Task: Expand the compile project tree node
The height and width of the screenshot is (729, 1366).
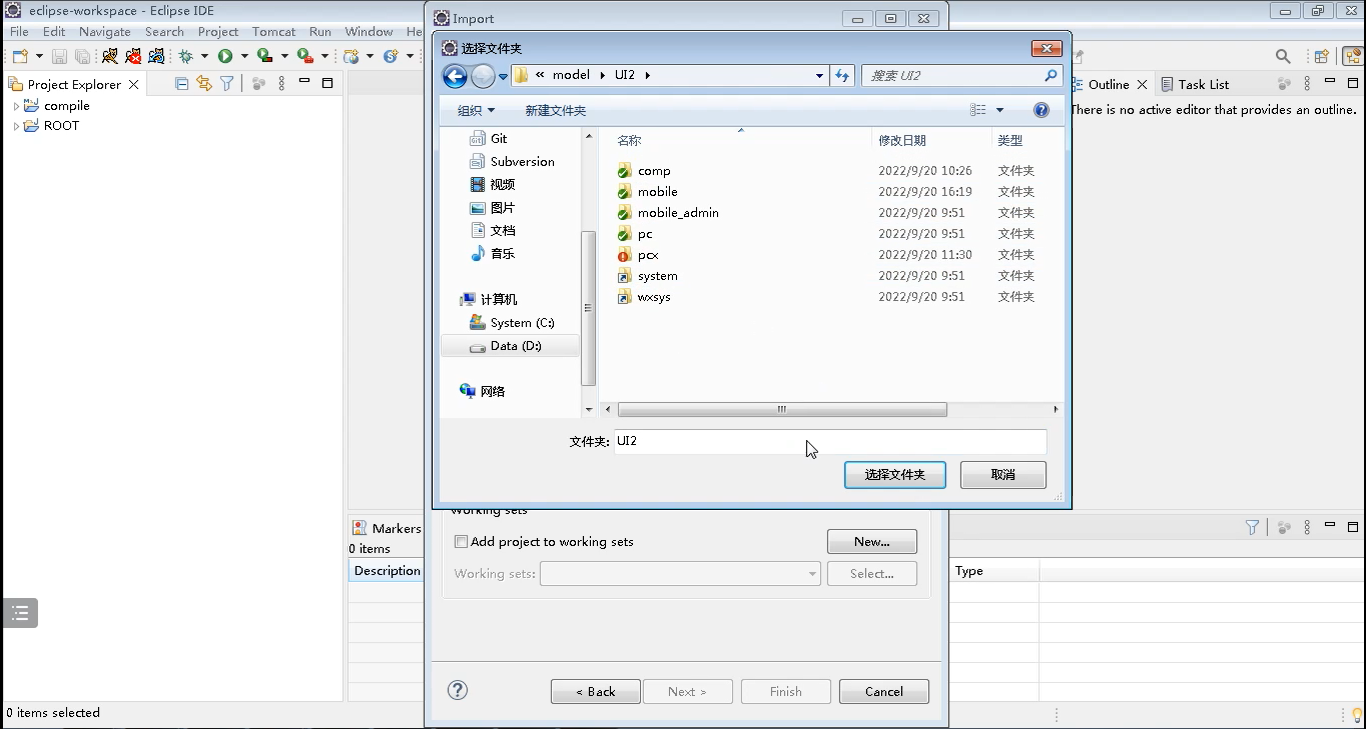Action: pos(16,106)
